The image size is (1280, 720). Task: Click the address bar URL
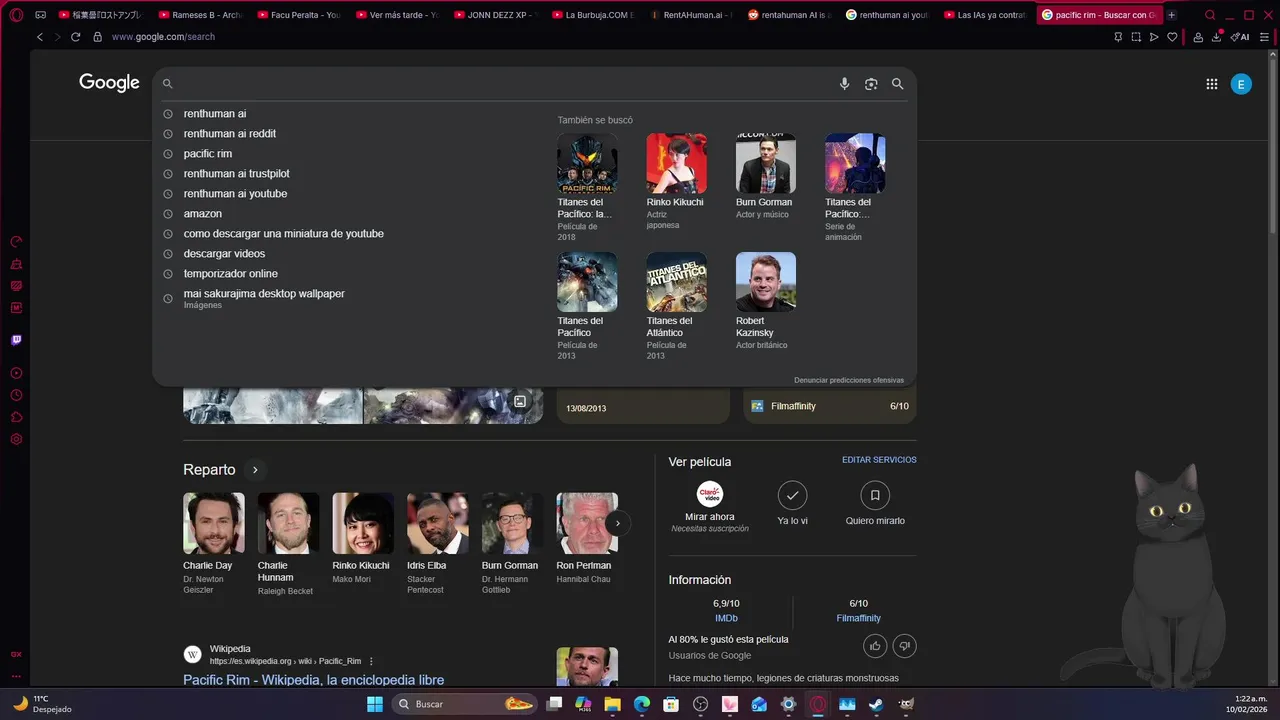click(x=163, y=37)
